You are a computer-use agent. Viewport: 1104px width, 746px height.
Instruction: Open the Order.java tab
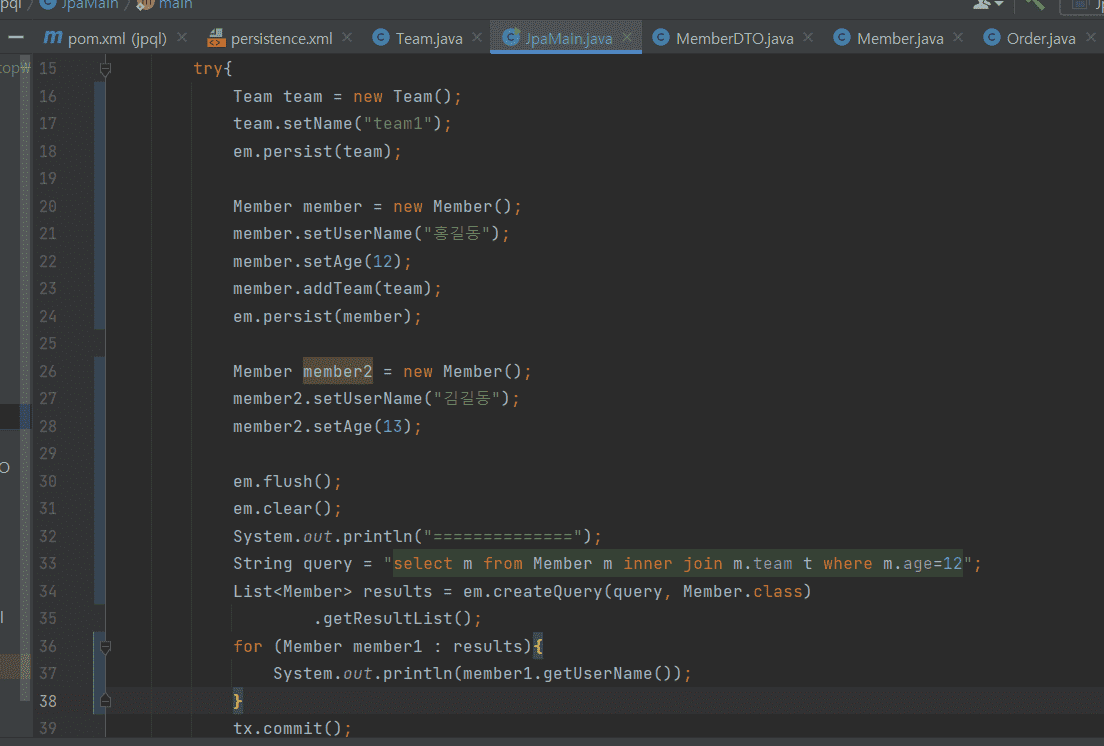click(1030, 38)
